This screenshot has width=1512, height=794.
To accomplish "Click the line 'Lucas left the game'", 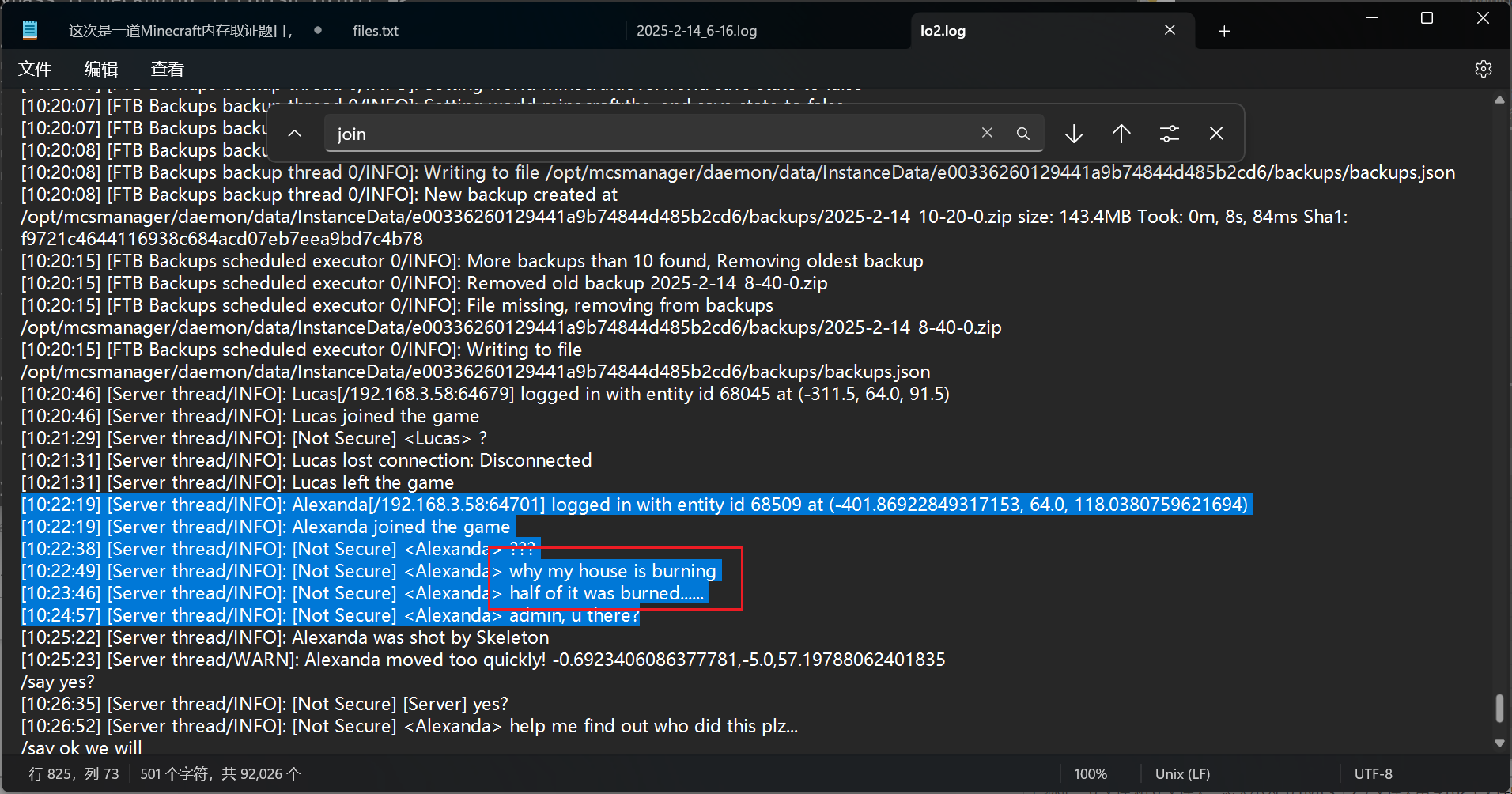I will pos(237,482).
